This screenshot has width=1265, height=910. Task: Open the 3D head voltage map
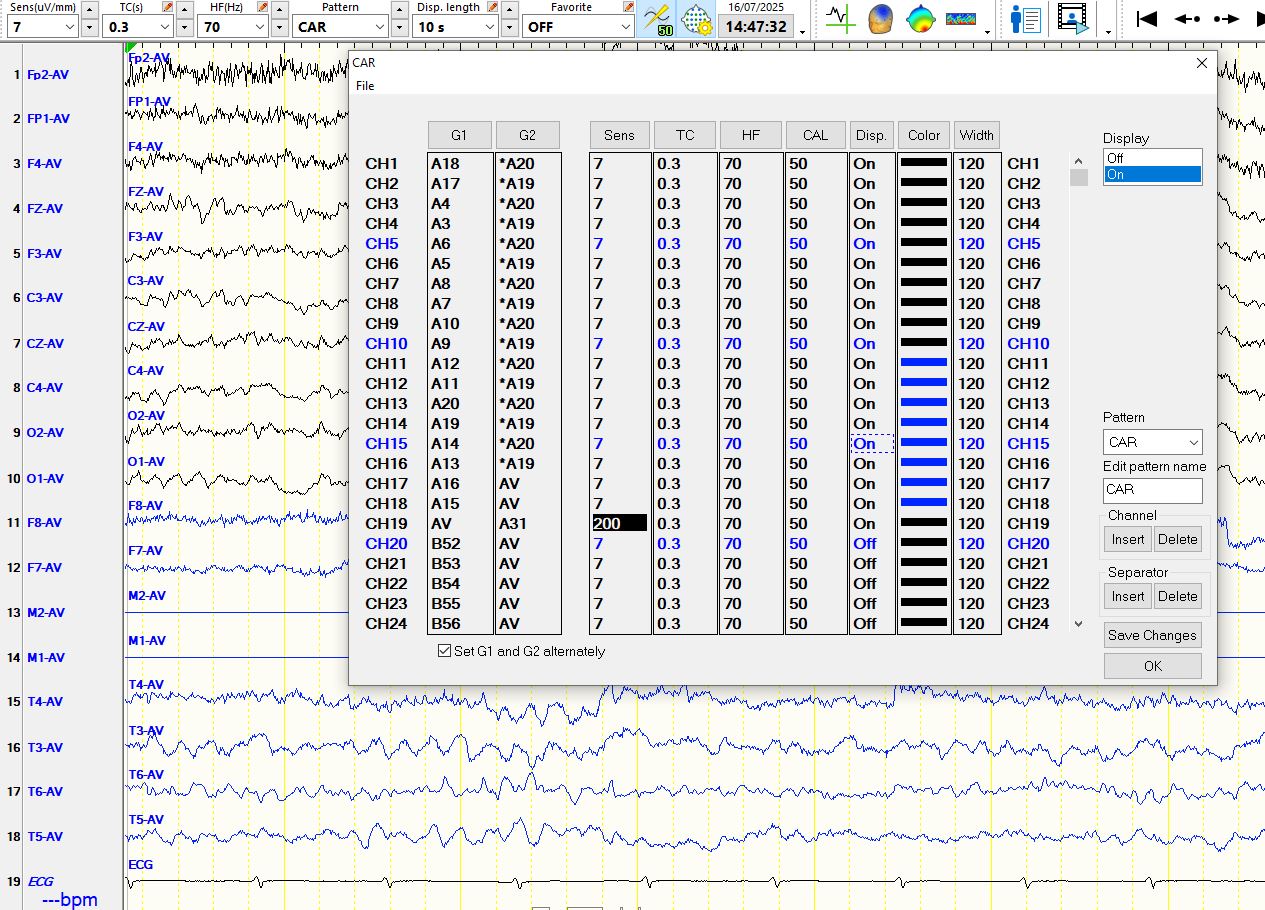coord(880,19)
